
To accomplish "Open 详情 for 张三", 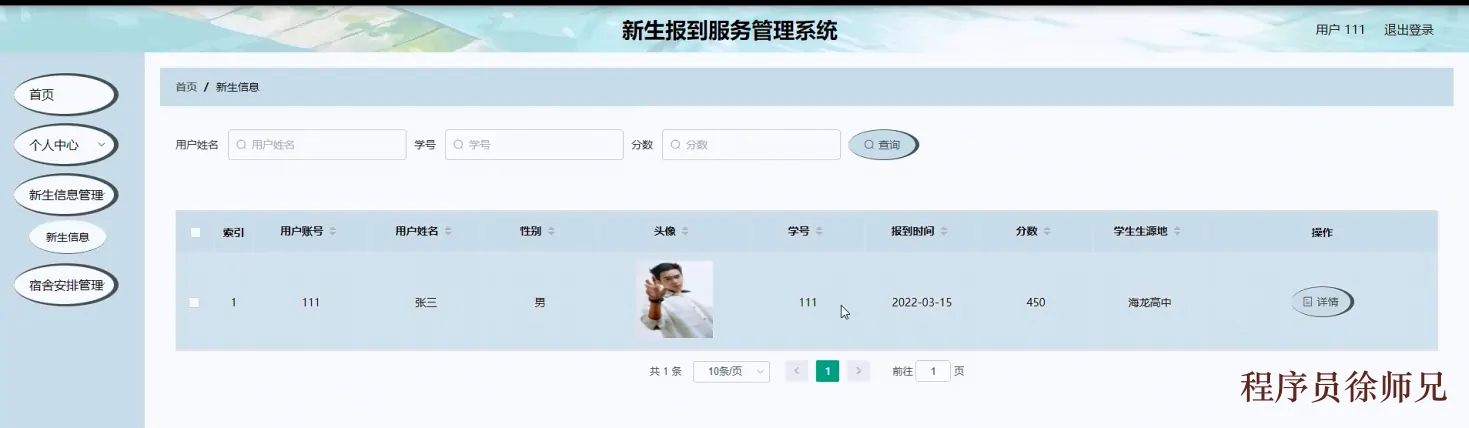I will click(x=1322, y=301).
